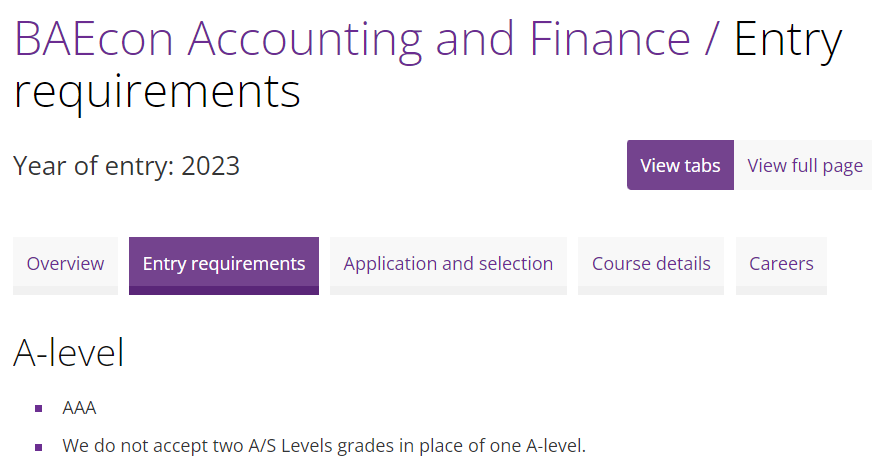Click the word 'requirements' on title's second line

pos(157,91)
